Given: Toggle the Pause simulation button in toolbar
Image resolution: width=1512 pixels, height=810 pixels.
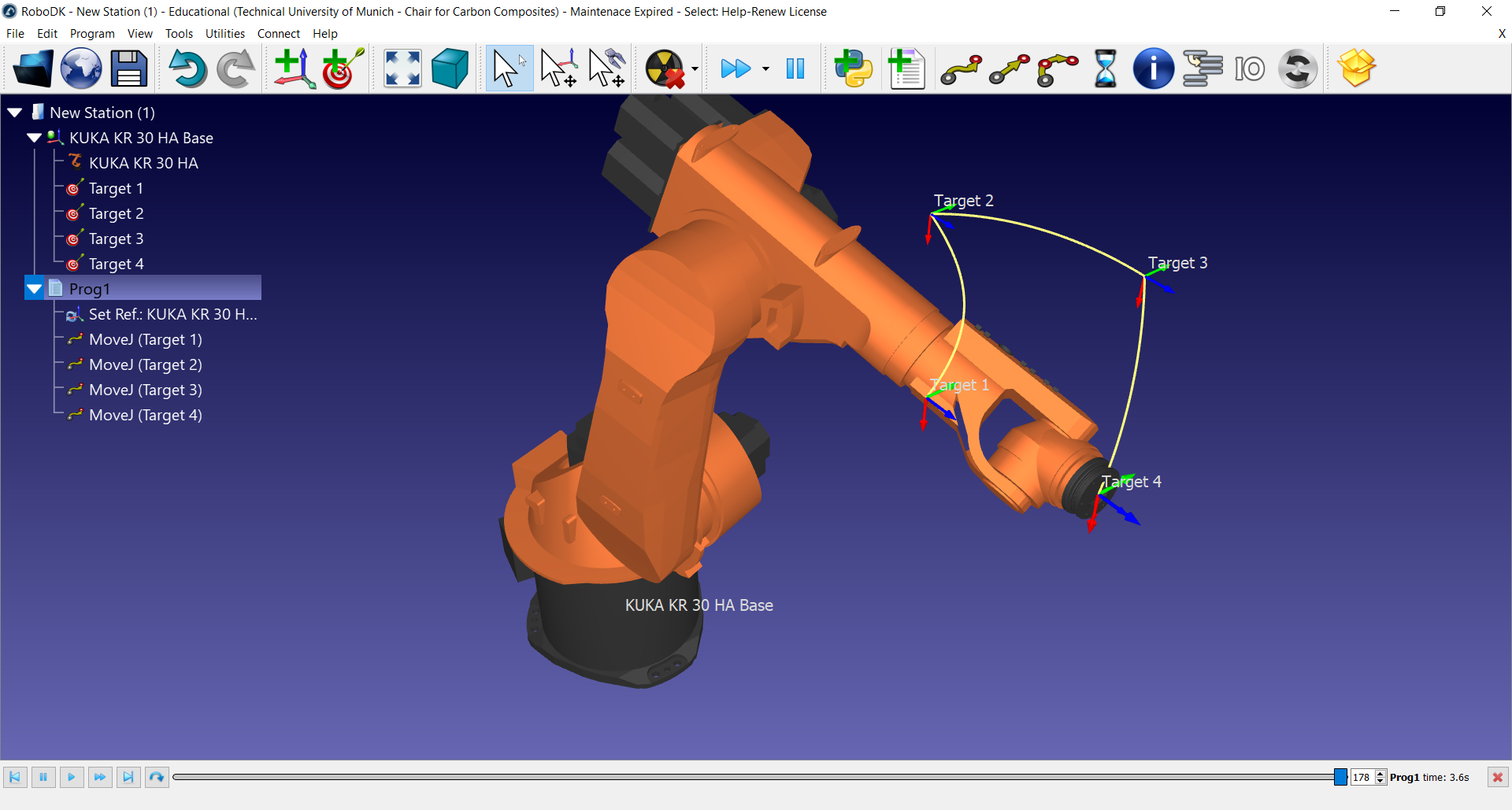Looking at the screenshot, I should 795,68.
